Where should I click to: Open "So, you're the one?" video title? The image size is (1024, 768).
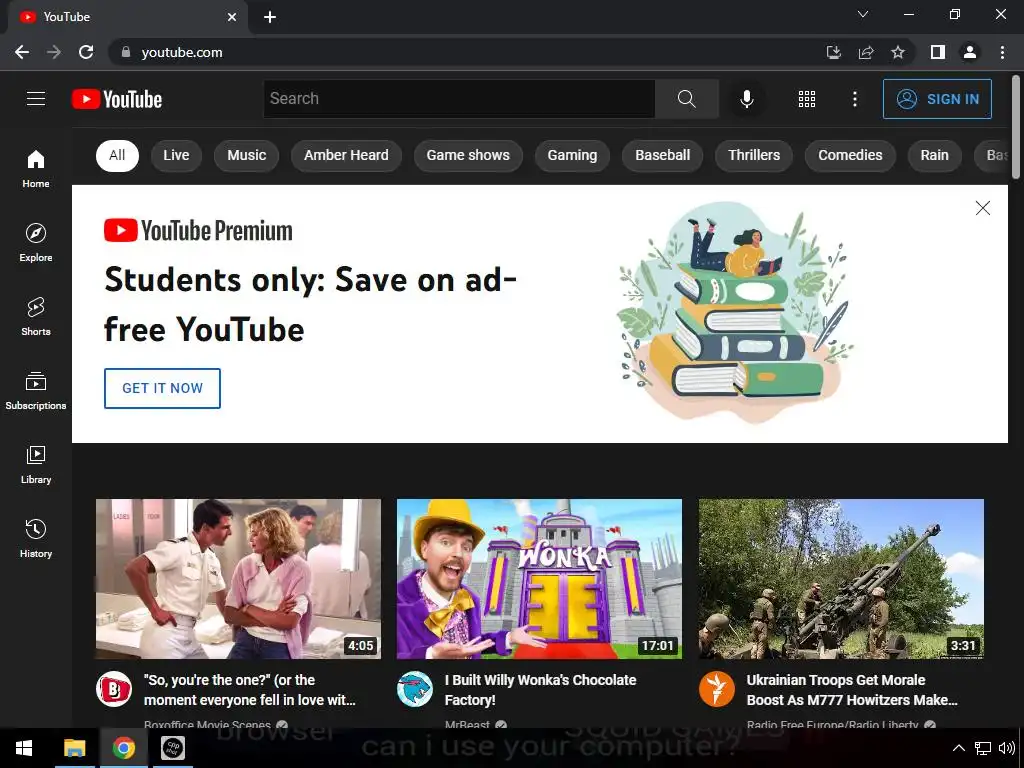(x=249, y=690)
